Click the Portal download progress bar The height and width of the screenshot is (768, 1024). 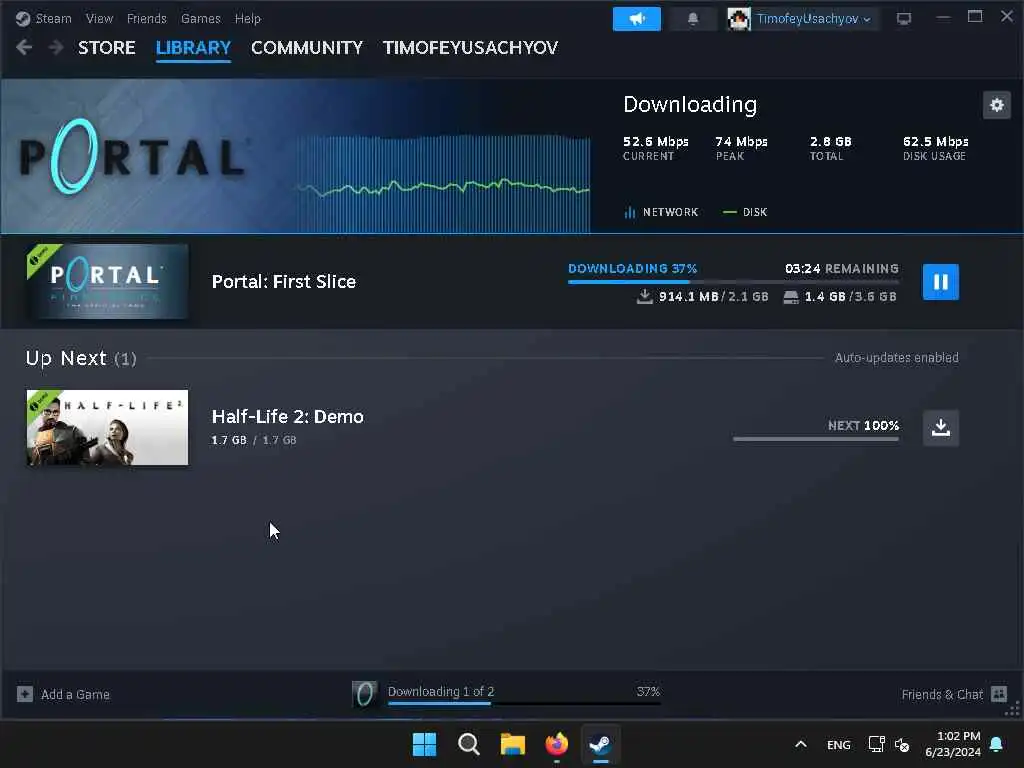point(733,281)
